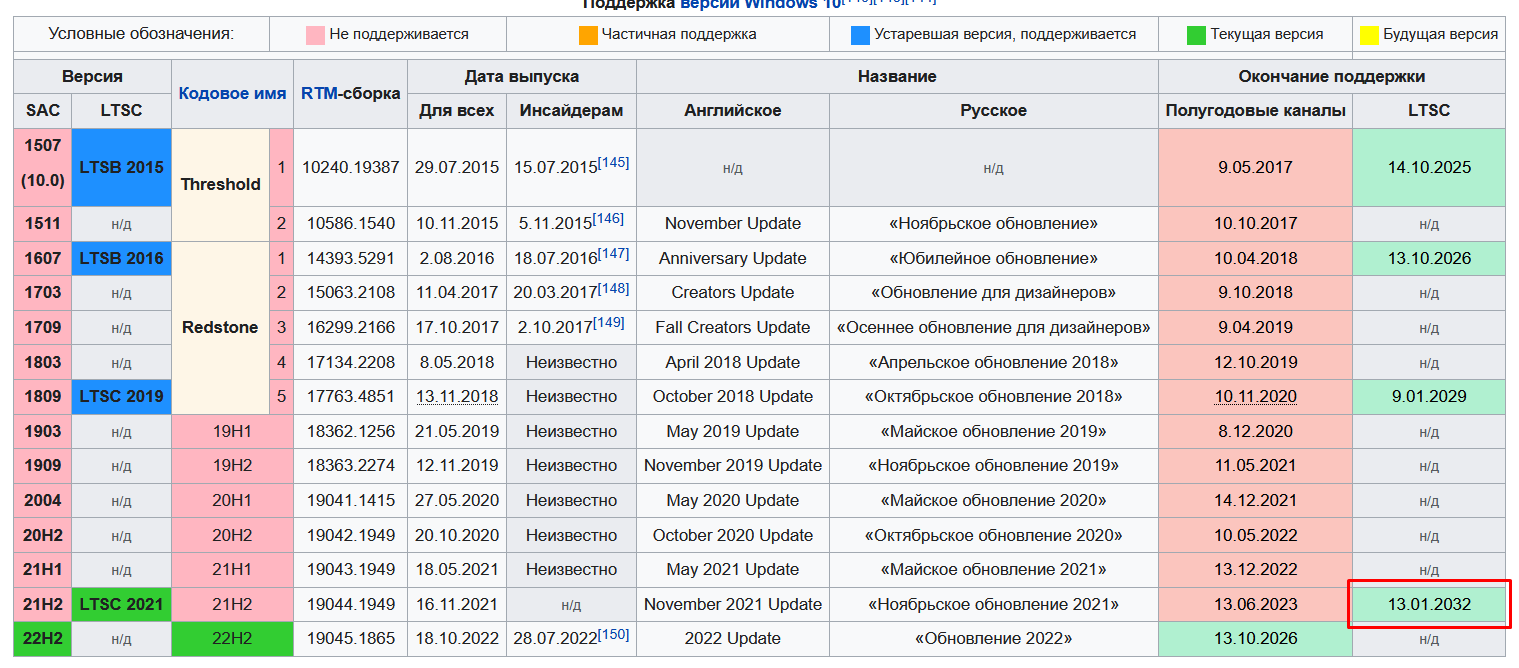The height and width of the screenshot is (668, 1519).
Task: Click underlined release date 13.11.2018
Action: click(x=457, y=396)
